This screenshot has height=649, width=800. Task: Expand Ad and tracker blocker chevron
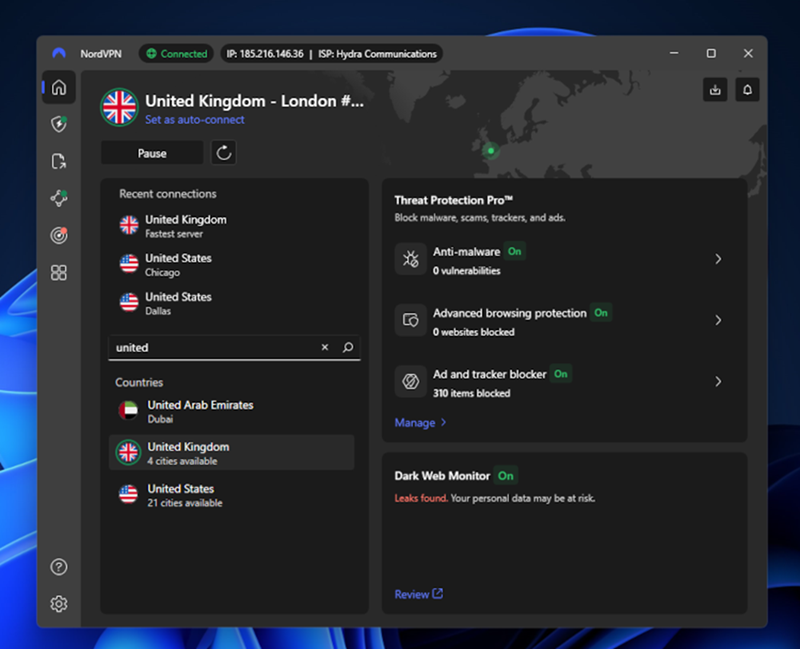(718, 382)
